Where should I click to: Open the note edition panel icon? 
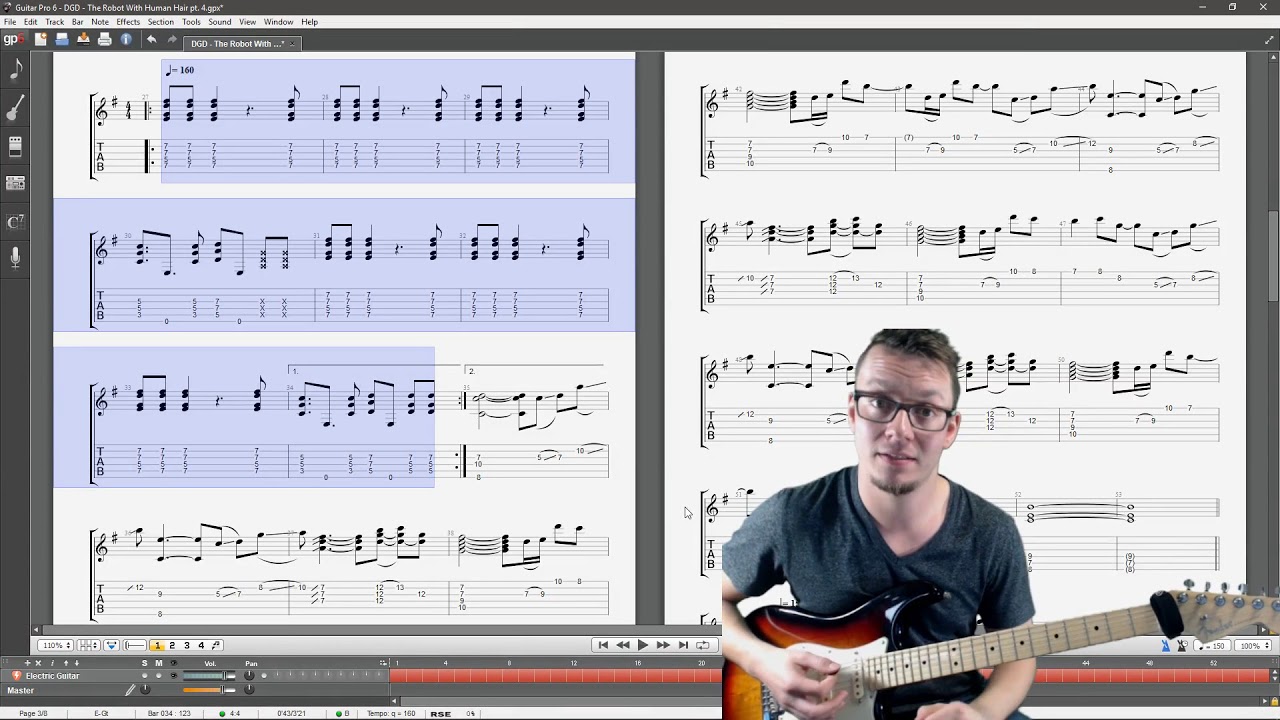(15, 70)
